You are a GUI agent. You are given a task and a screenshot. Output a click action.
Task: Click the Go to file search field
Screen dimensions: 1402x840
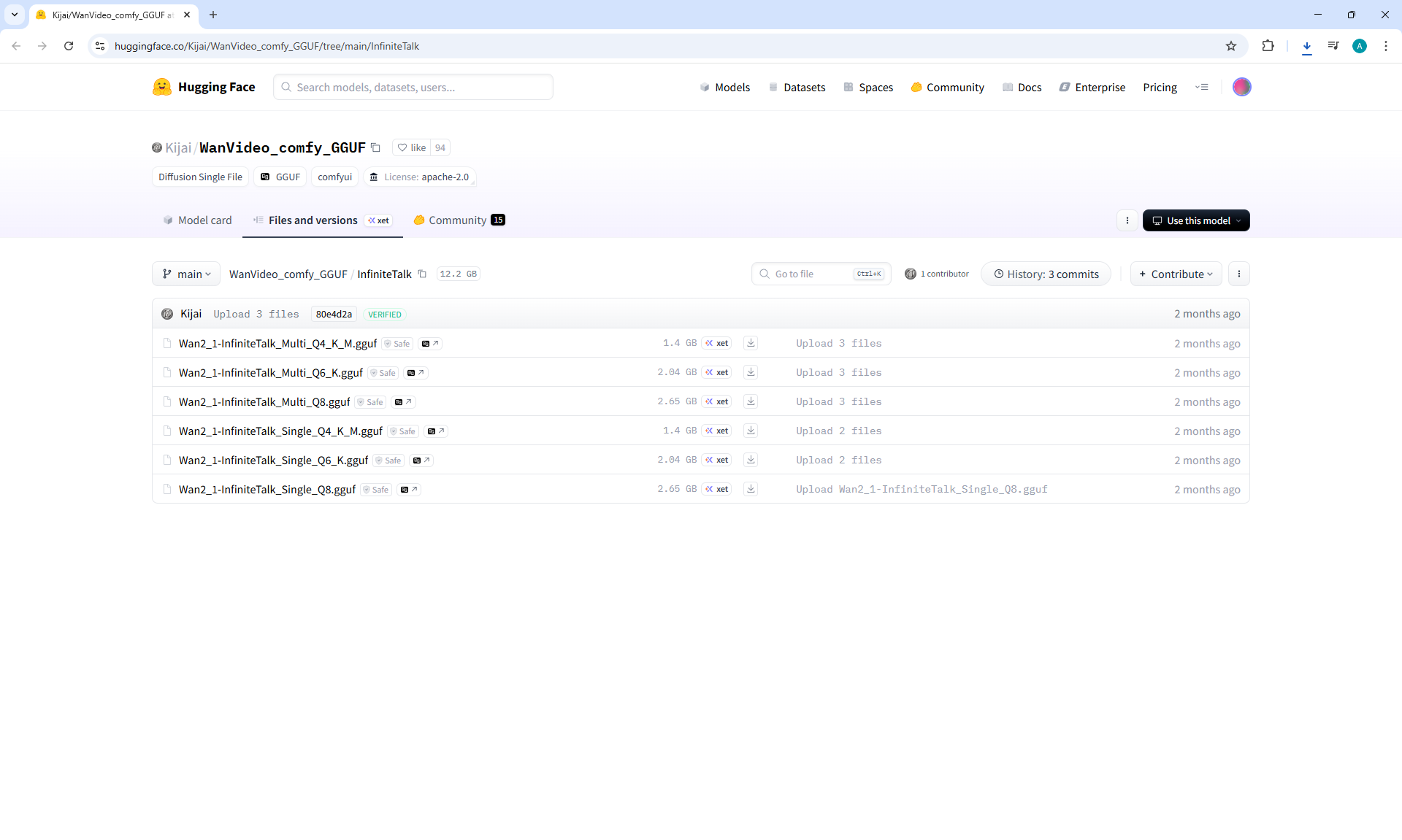(x=811, y=274)
